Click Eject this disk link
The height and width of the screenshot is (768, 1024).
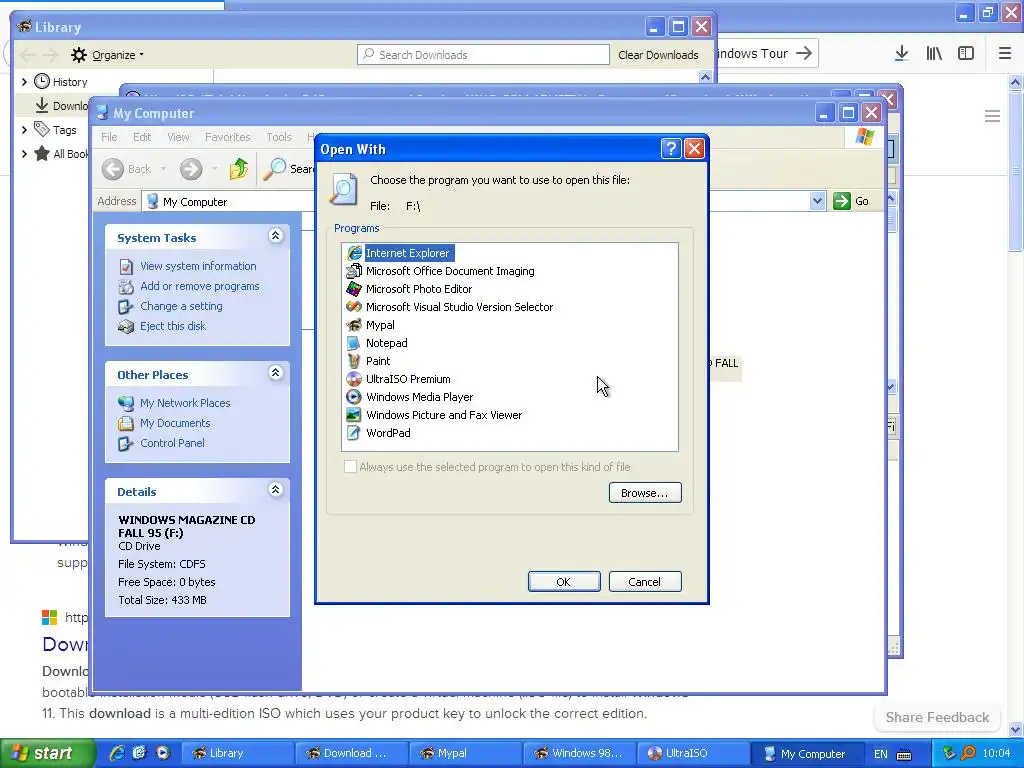[172, 326]
